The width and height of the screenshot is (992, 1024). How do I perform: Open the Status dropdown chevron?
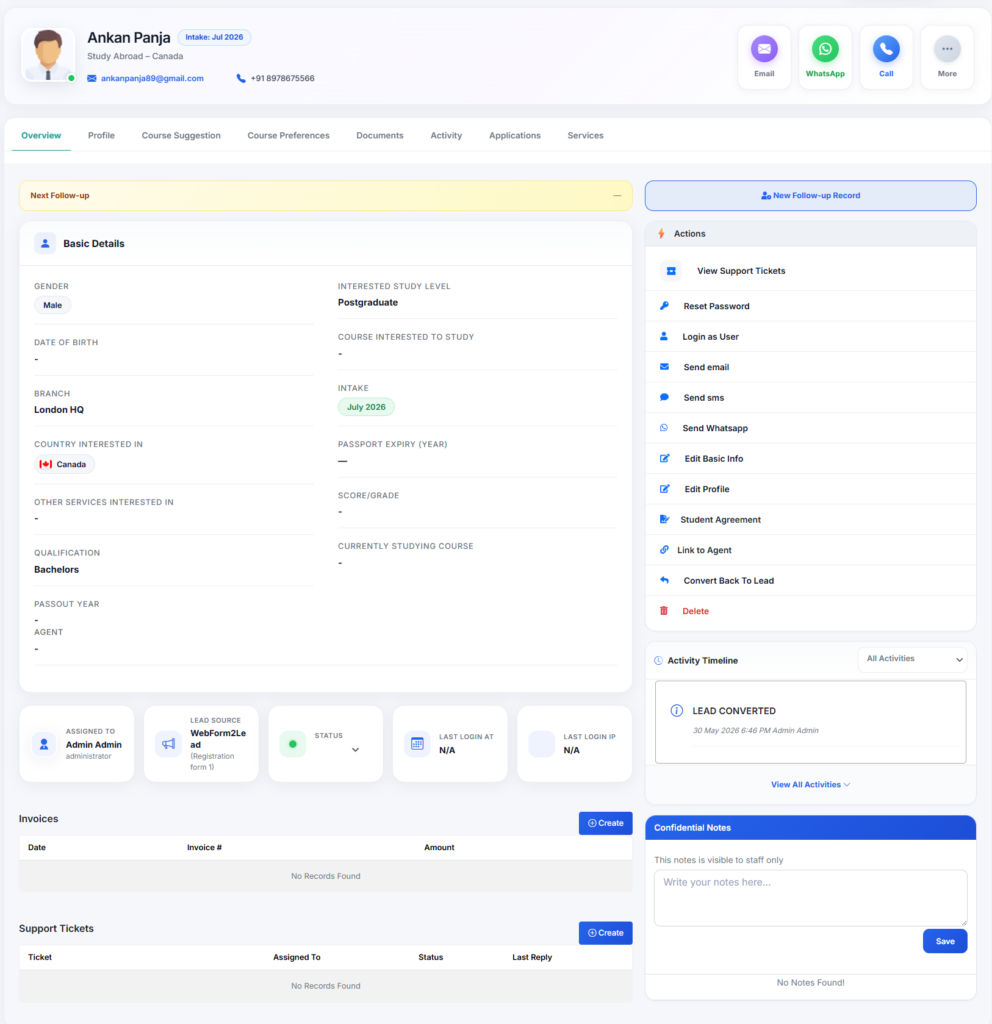(x=355, y=750)
